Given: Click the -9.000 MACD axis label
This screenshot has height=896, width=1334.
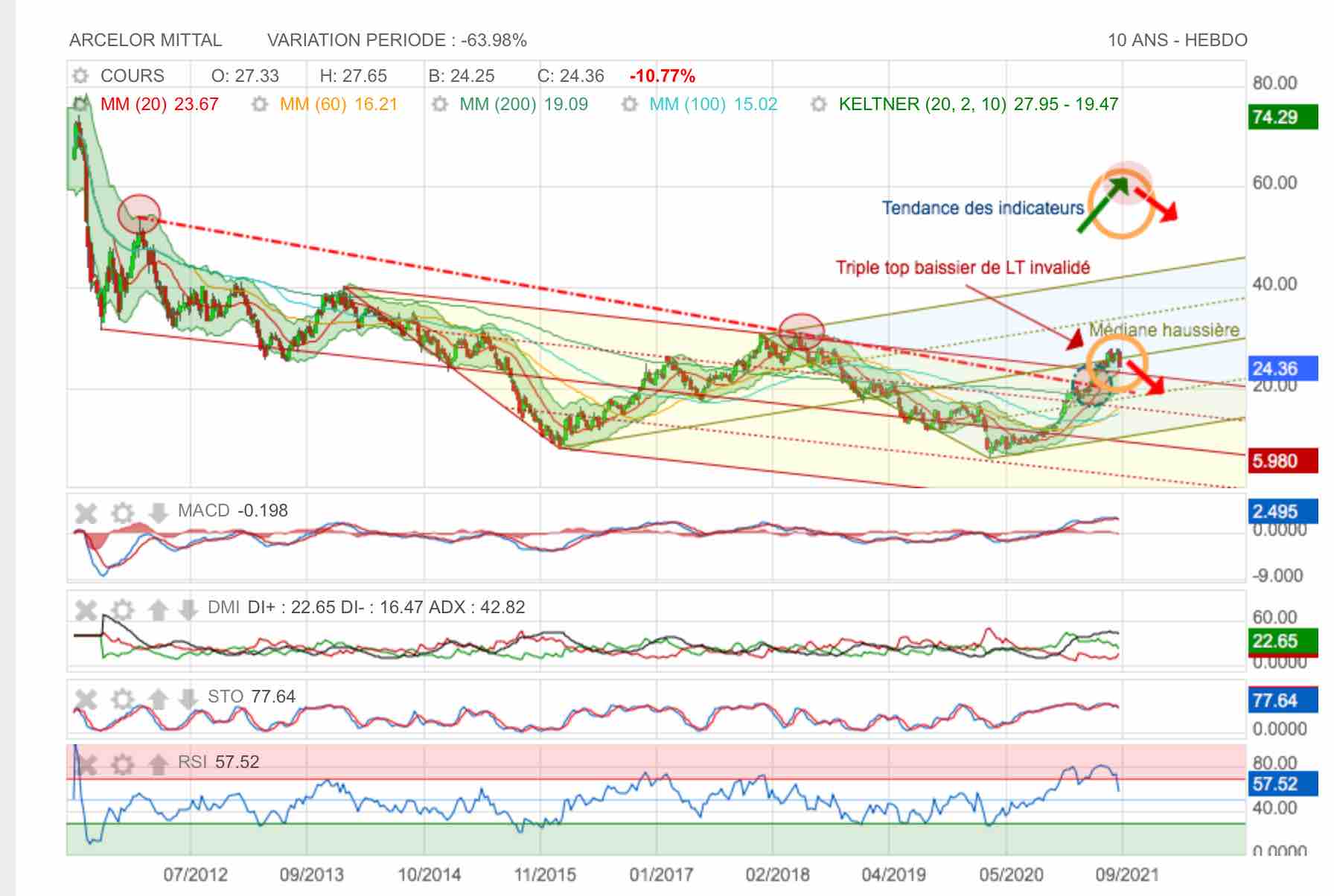Looking at the screenshot, I should point(1277,575).
